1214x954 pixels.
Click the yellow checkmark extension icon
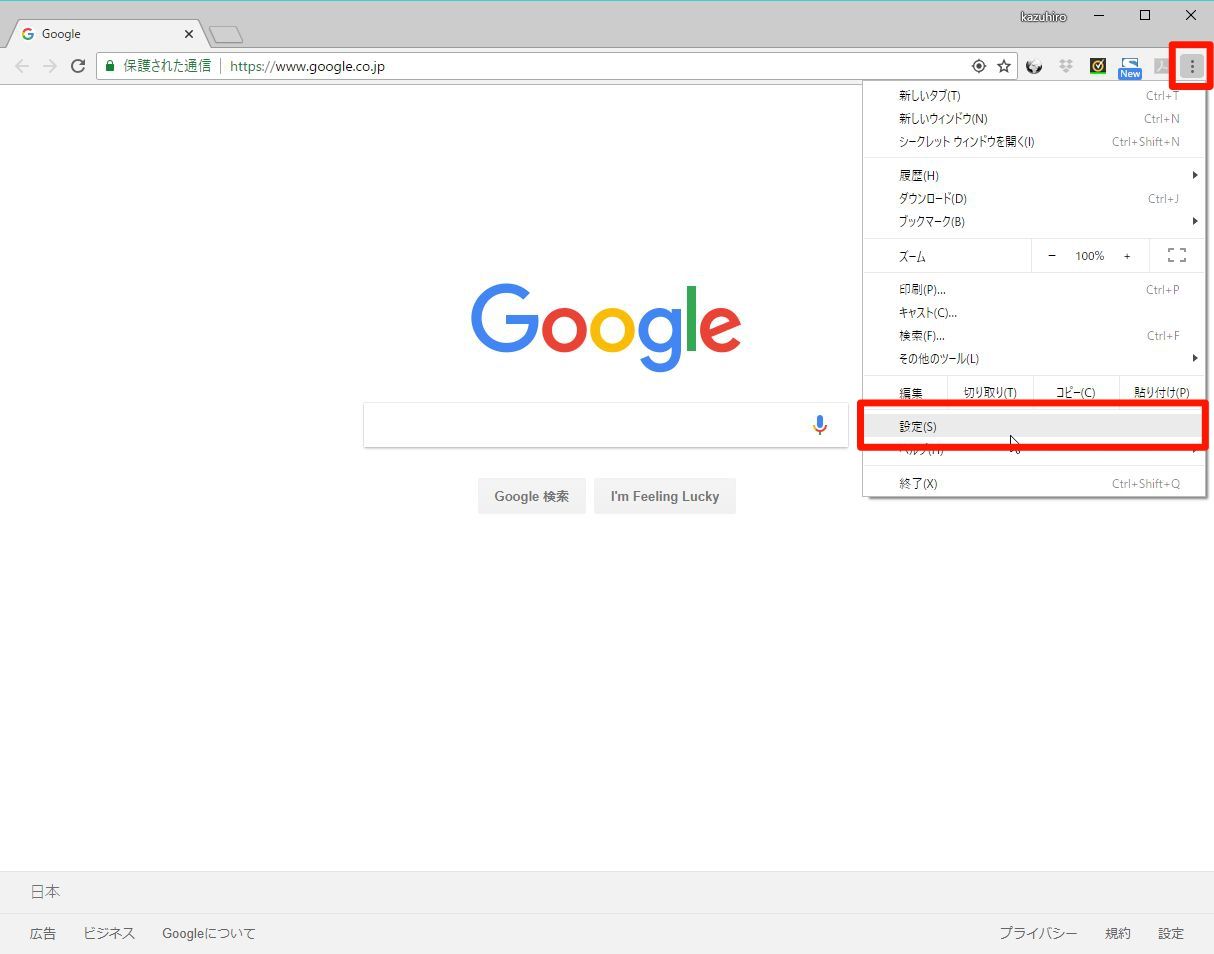pos(1098,66)
